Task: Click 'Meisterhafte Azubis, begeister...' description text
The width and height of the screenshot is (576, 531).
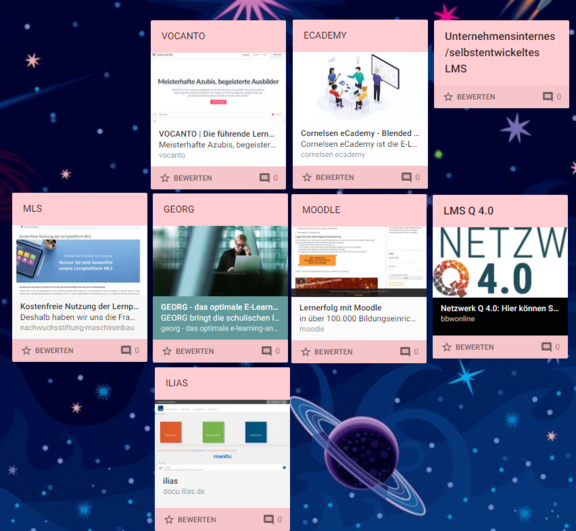Action: pyautogui.click(x=217, y=145)
